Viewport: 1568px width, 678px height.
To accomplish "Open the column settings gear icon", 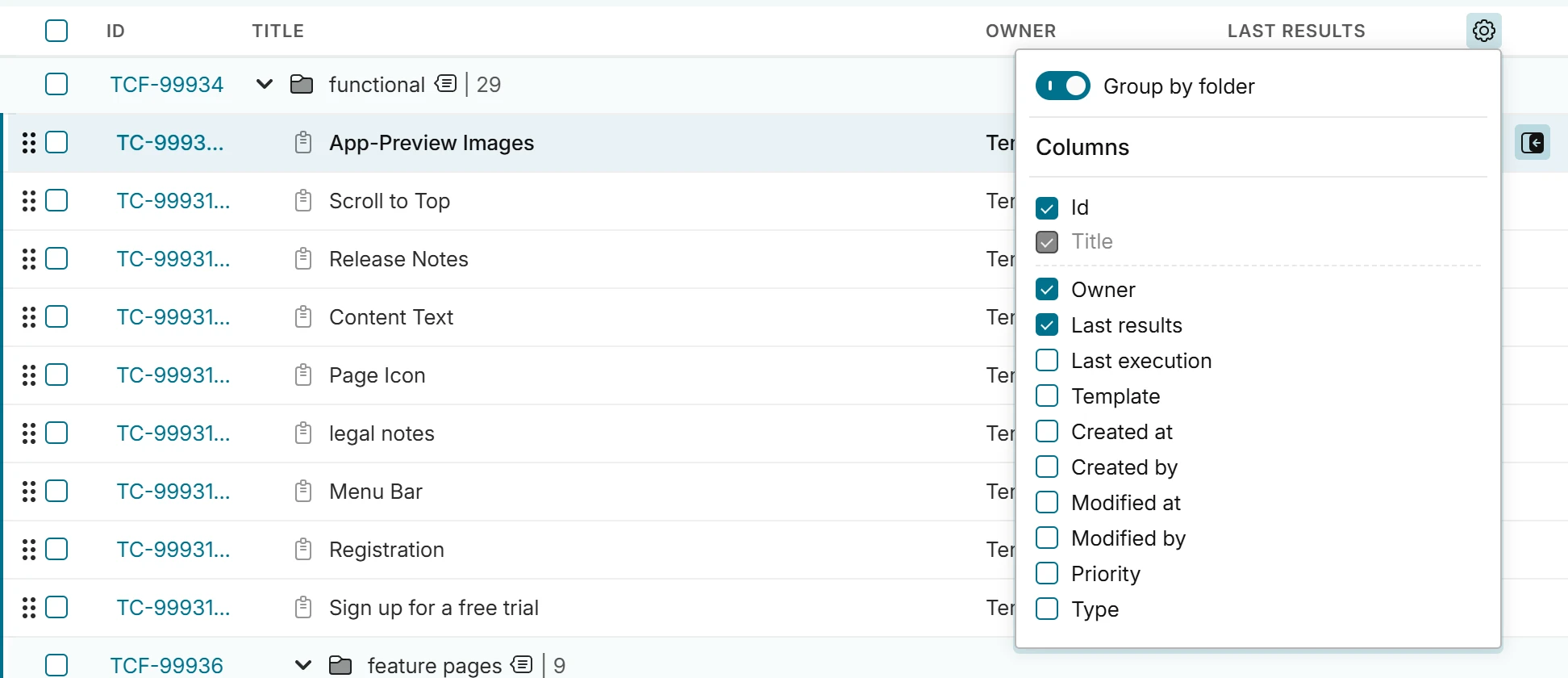I will (1483, 31).
